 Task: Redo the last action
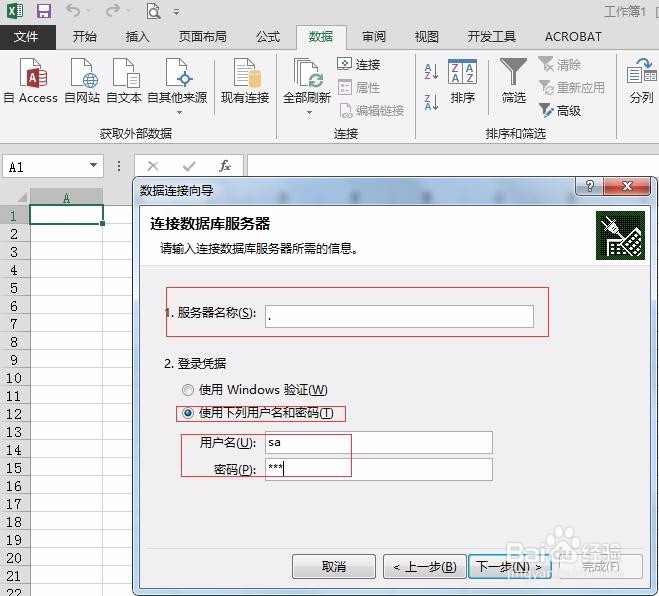113,11
